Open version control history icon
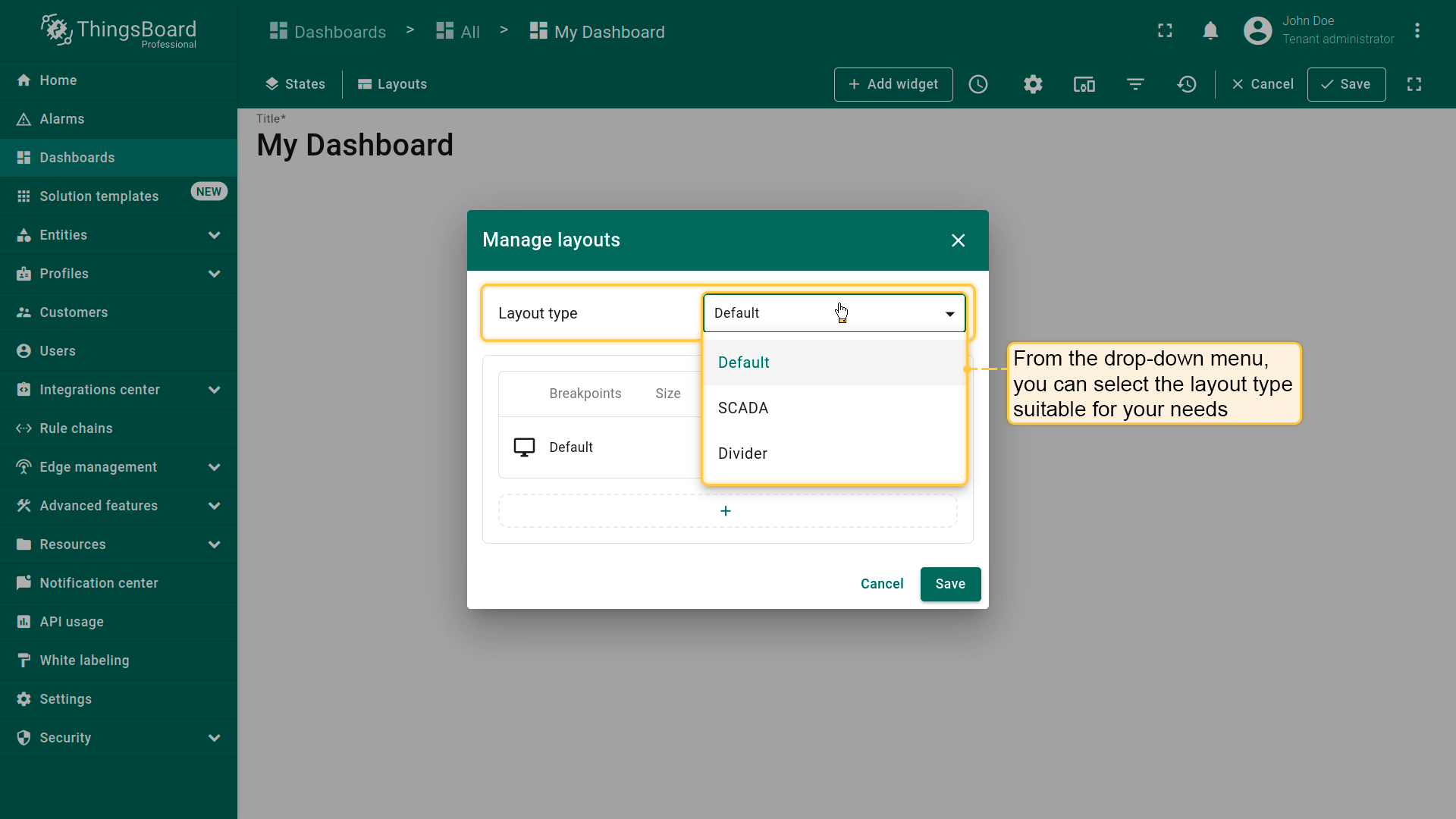The image size is (1456, 819). (x=1187, y=84)
